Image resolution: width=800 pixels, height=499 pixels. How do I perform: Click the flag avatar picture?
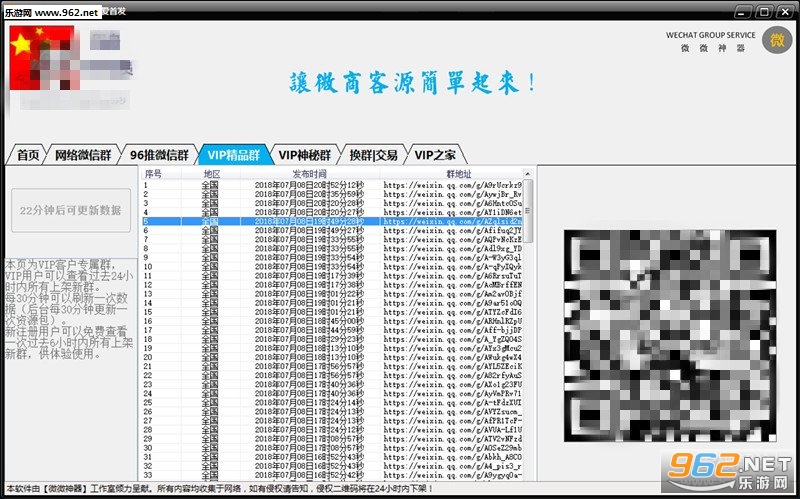[42, 58]
